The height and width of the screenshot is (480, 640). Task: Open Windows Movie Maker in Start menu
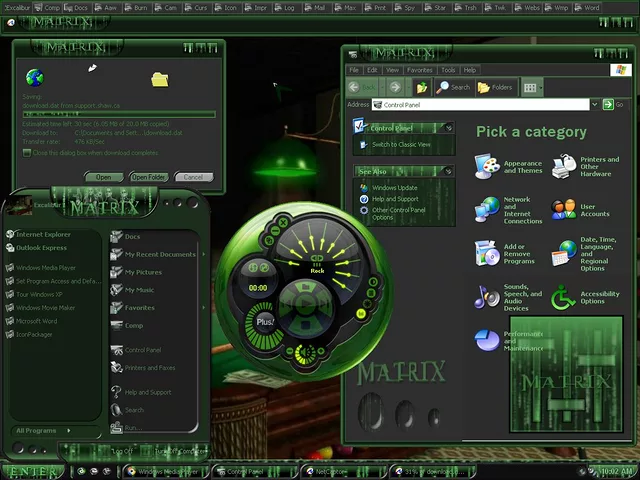coord(40,308)
